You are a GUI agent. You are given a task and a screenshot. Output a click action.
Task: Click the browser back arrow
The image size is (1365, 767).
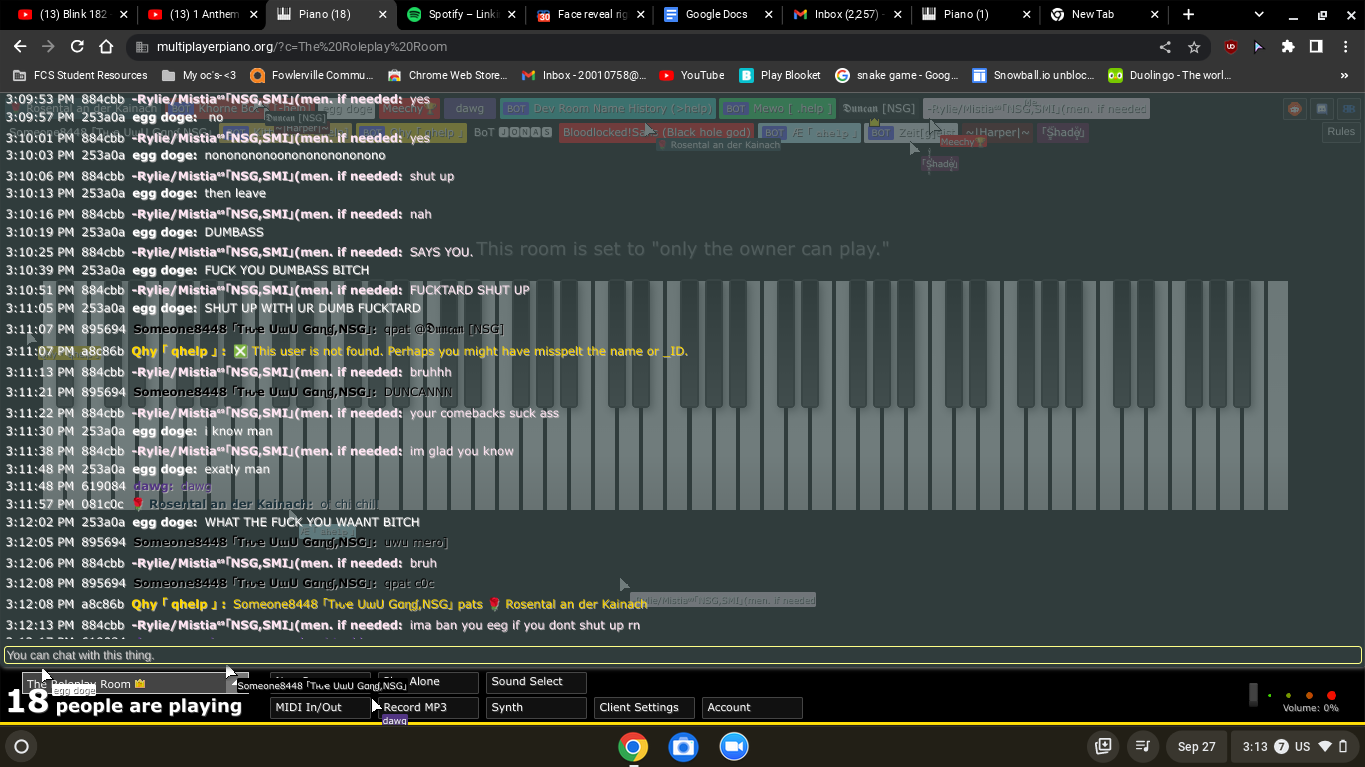click(20, 47)
